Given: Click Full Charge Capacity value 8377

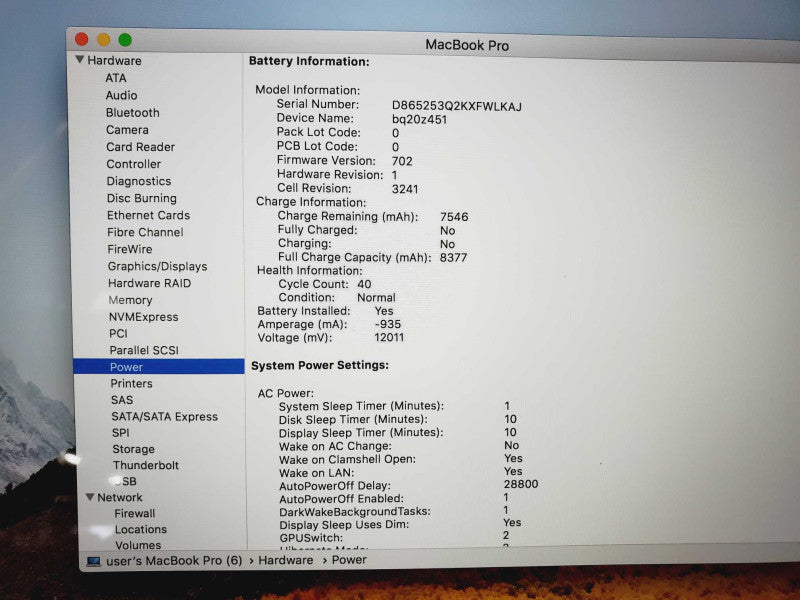Looking at the screenshot, I should pos(454,258).
